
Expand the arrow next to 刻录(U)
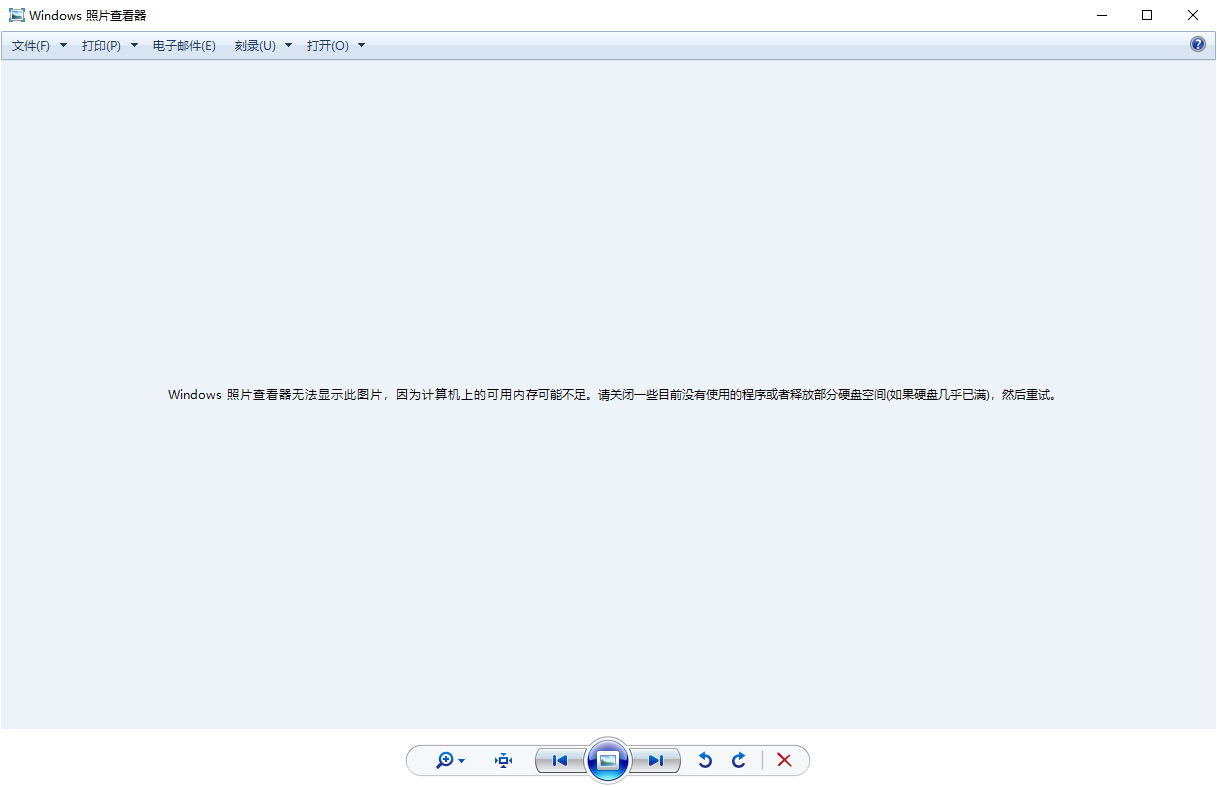289,46
